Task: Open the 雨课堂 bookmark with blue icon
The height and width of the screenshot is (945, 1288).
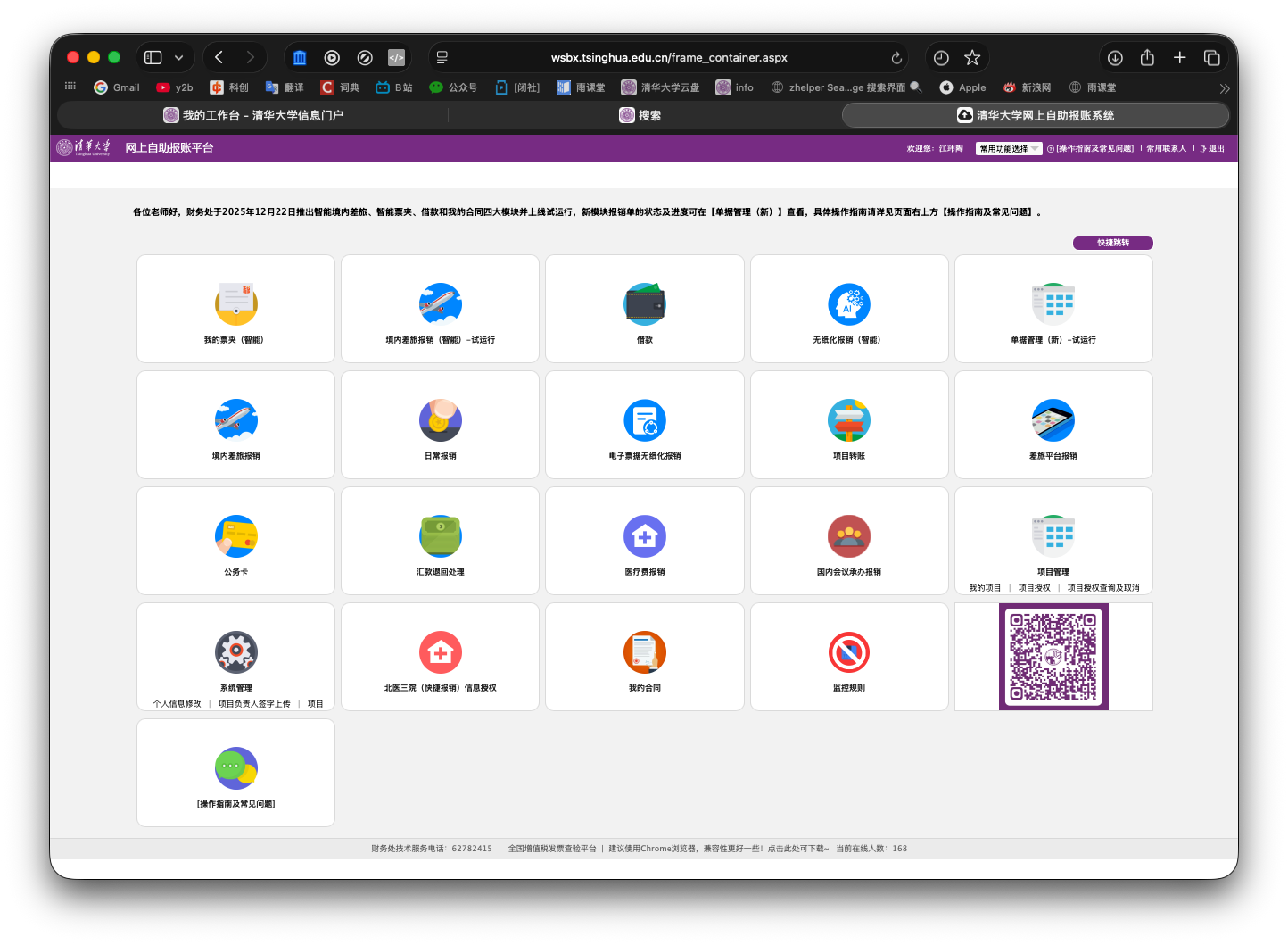Action: (581, 87)
